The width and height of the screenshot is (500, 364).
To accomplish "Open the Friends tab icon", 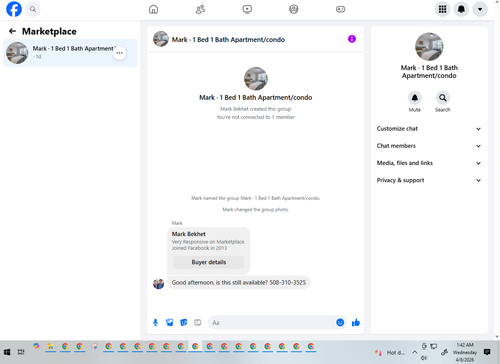I will 200,9.
